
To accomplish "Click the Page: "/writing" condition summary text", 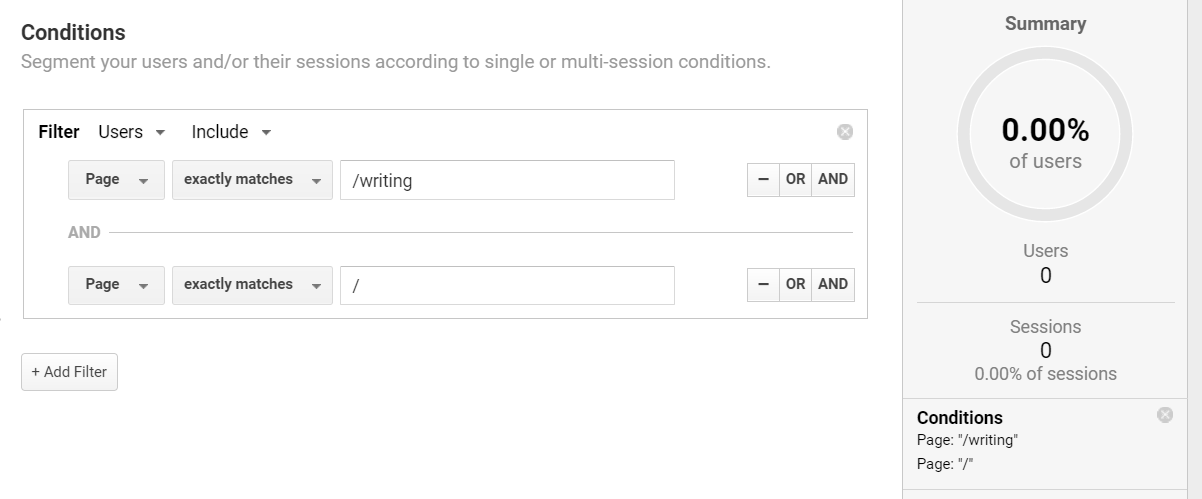I will pos(967,440).
